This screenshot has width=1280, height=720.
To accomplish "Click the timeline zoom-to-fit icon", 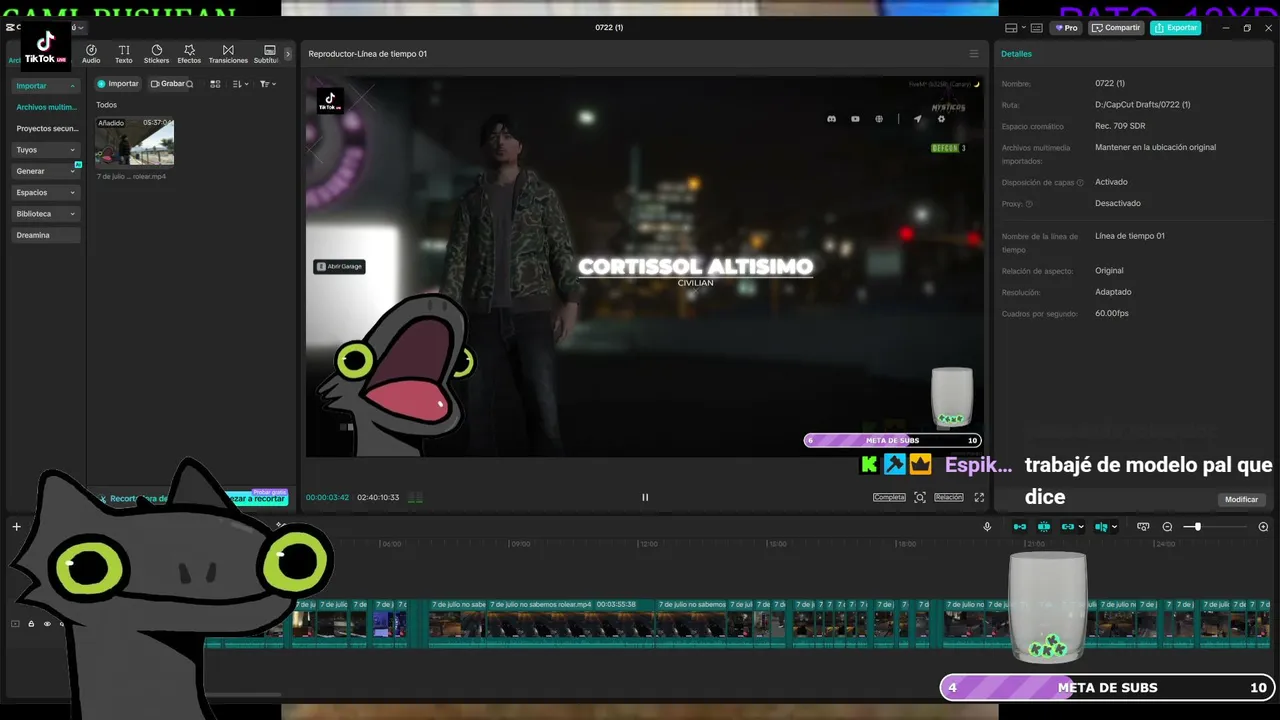I will tap(1143, 527).
